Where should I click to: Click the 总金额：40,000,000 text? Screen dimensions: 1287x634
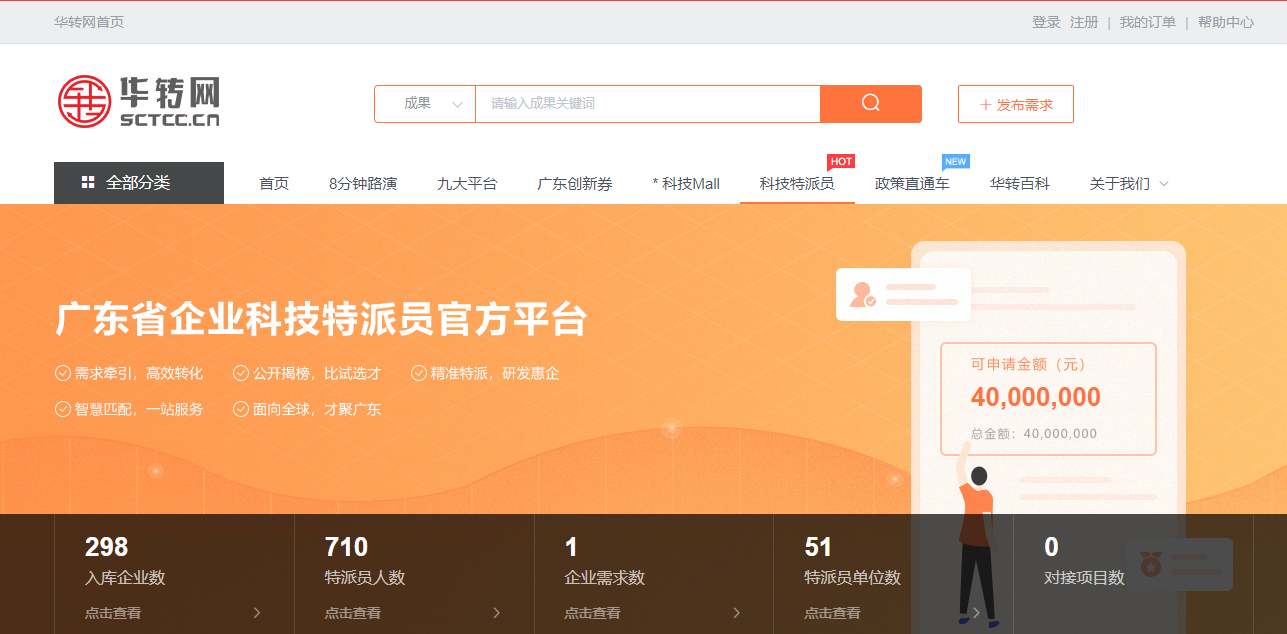pyautogui.click(x=1034, y=434)
